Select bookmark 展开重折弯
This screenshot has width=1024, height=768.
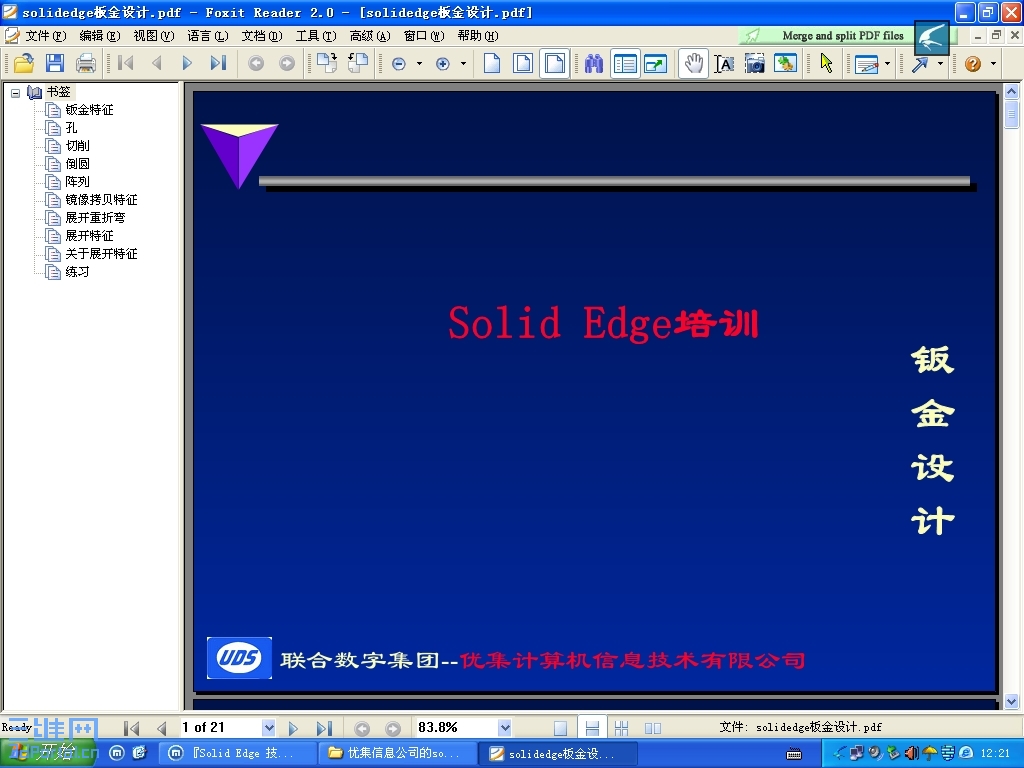click(95, 217)
